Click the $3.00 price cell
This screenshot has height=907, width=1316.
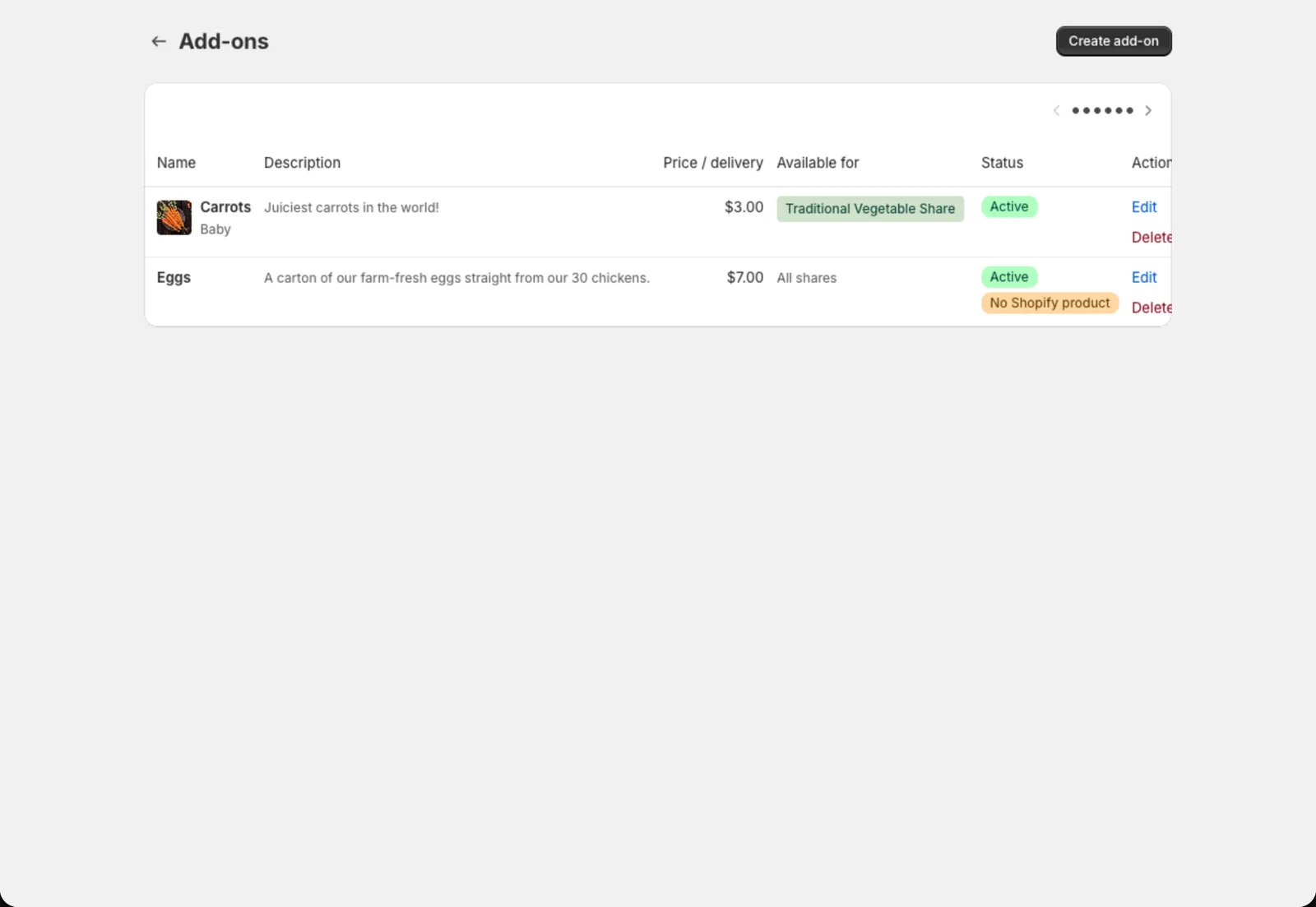[744, 207]
